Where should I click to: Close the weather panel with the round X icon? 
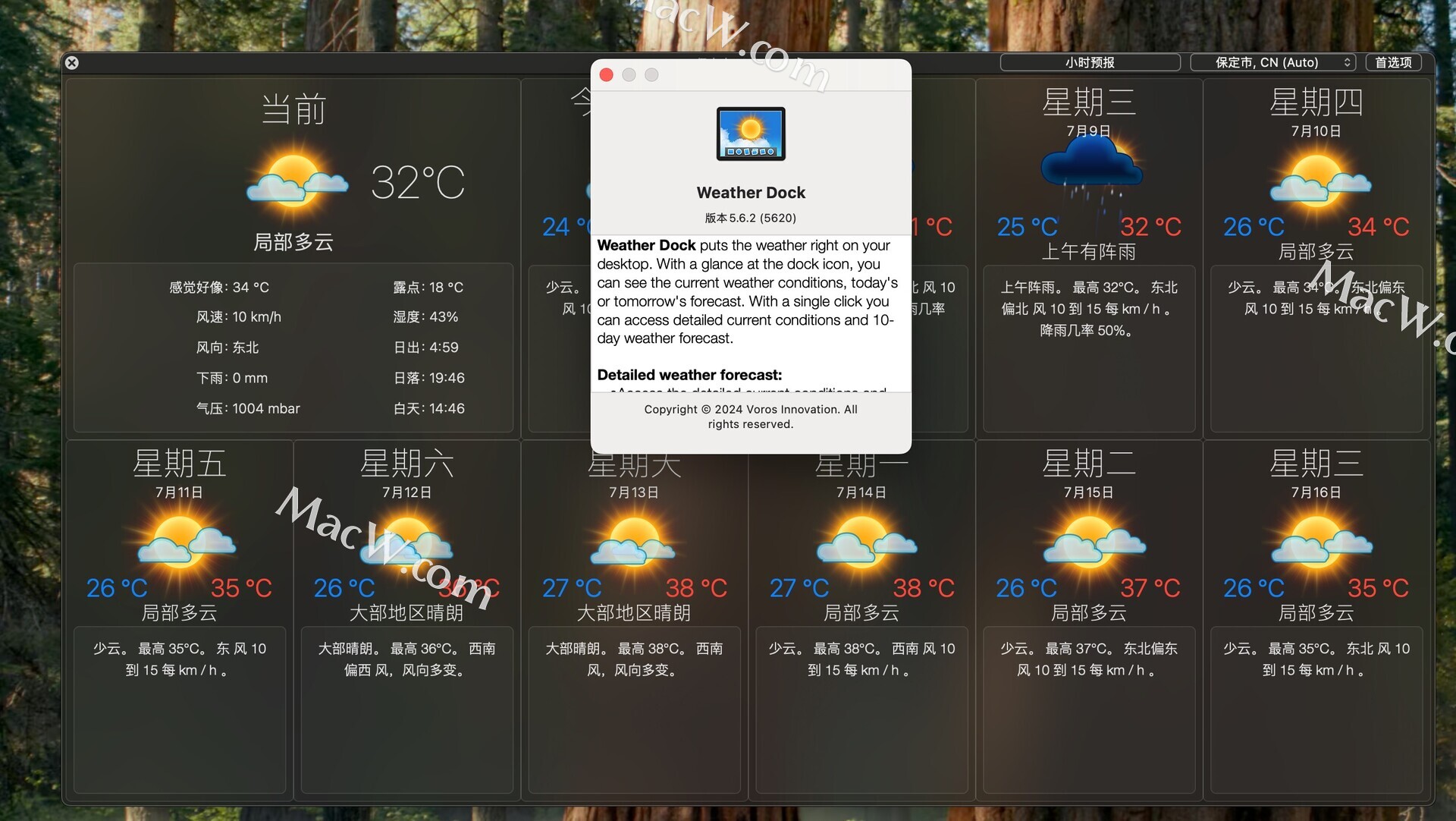click(x=71, y=63)
